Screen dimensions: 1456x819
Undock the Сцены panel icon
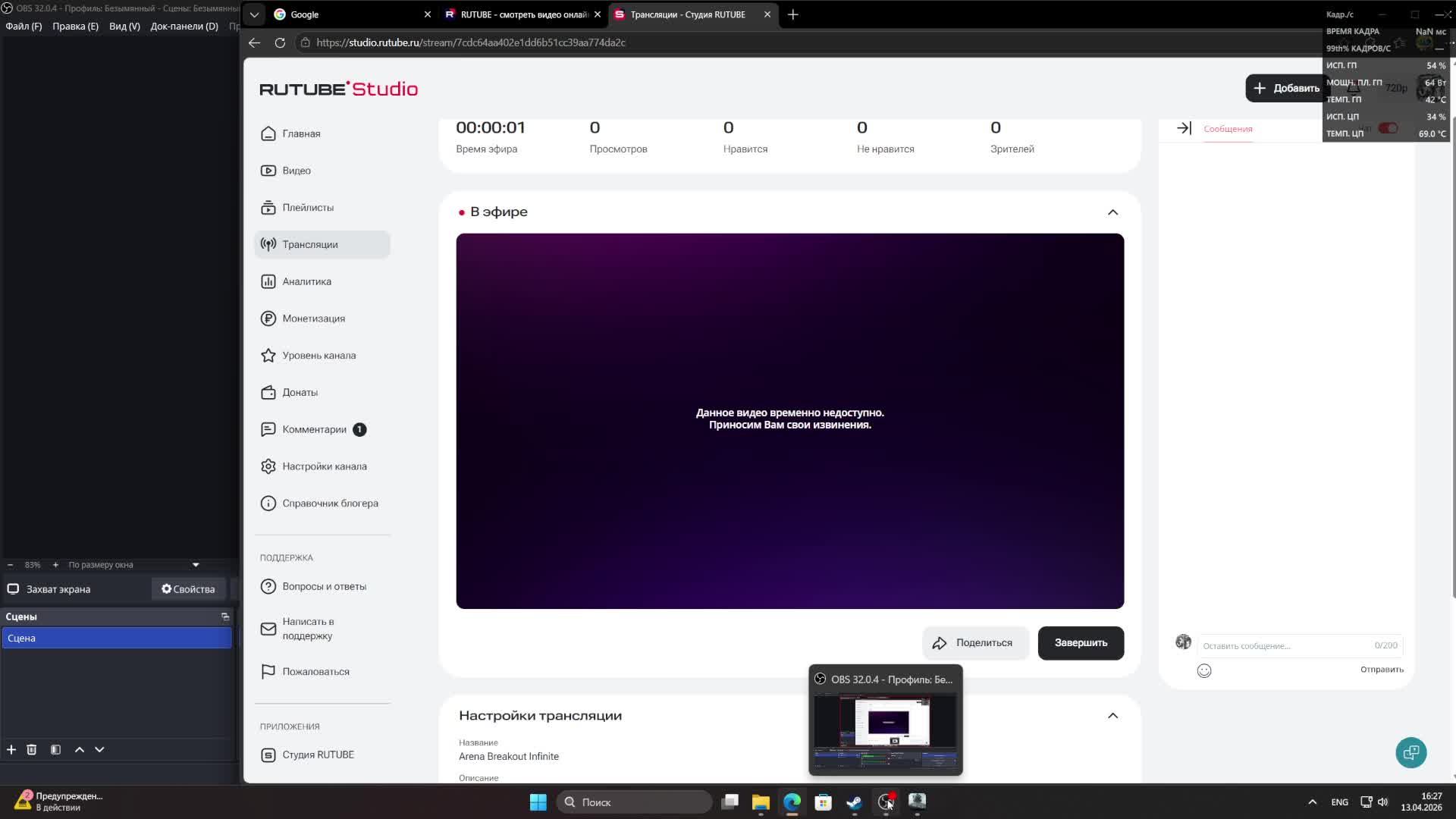pyautogui.click(x=225, y=617)
